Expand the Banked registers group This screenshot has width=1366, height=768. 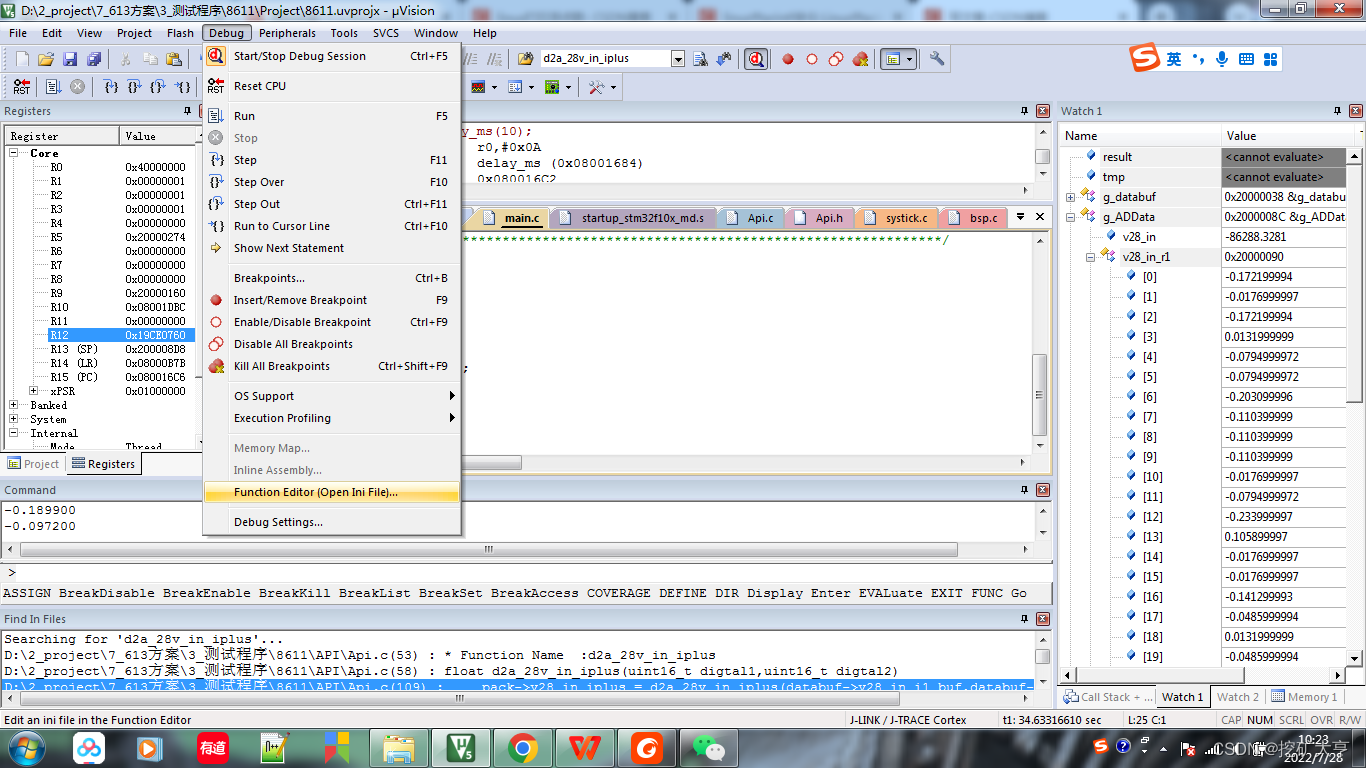pos(15,405)
